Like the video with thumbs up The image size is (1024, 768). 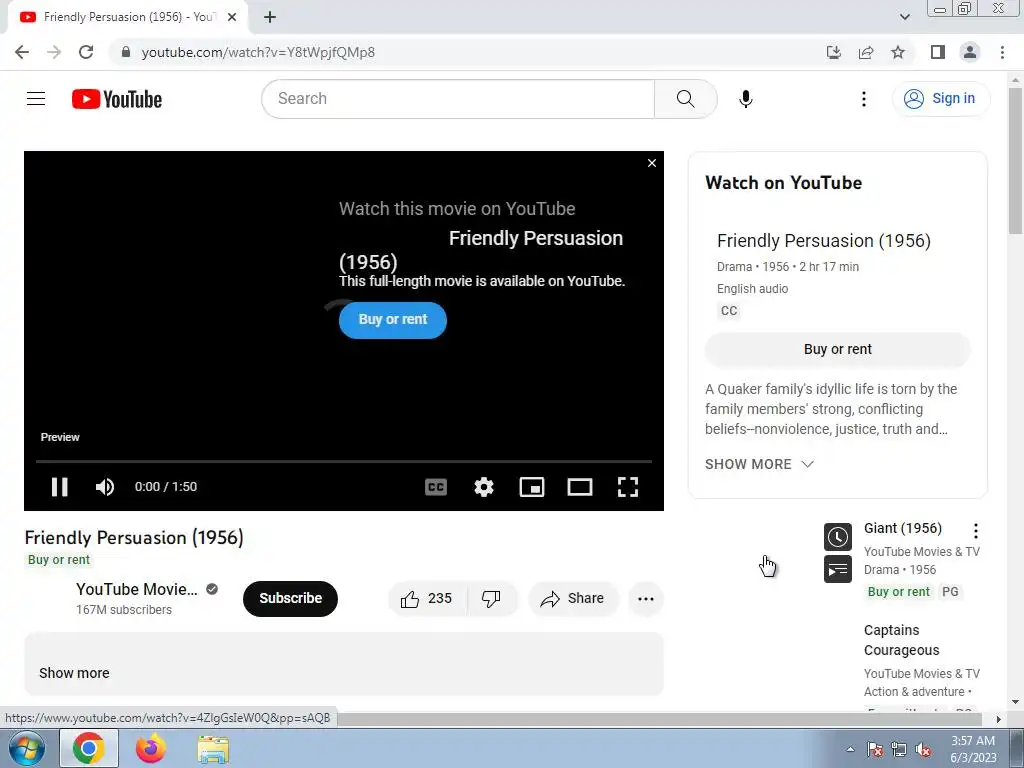(x=427, y=598)
